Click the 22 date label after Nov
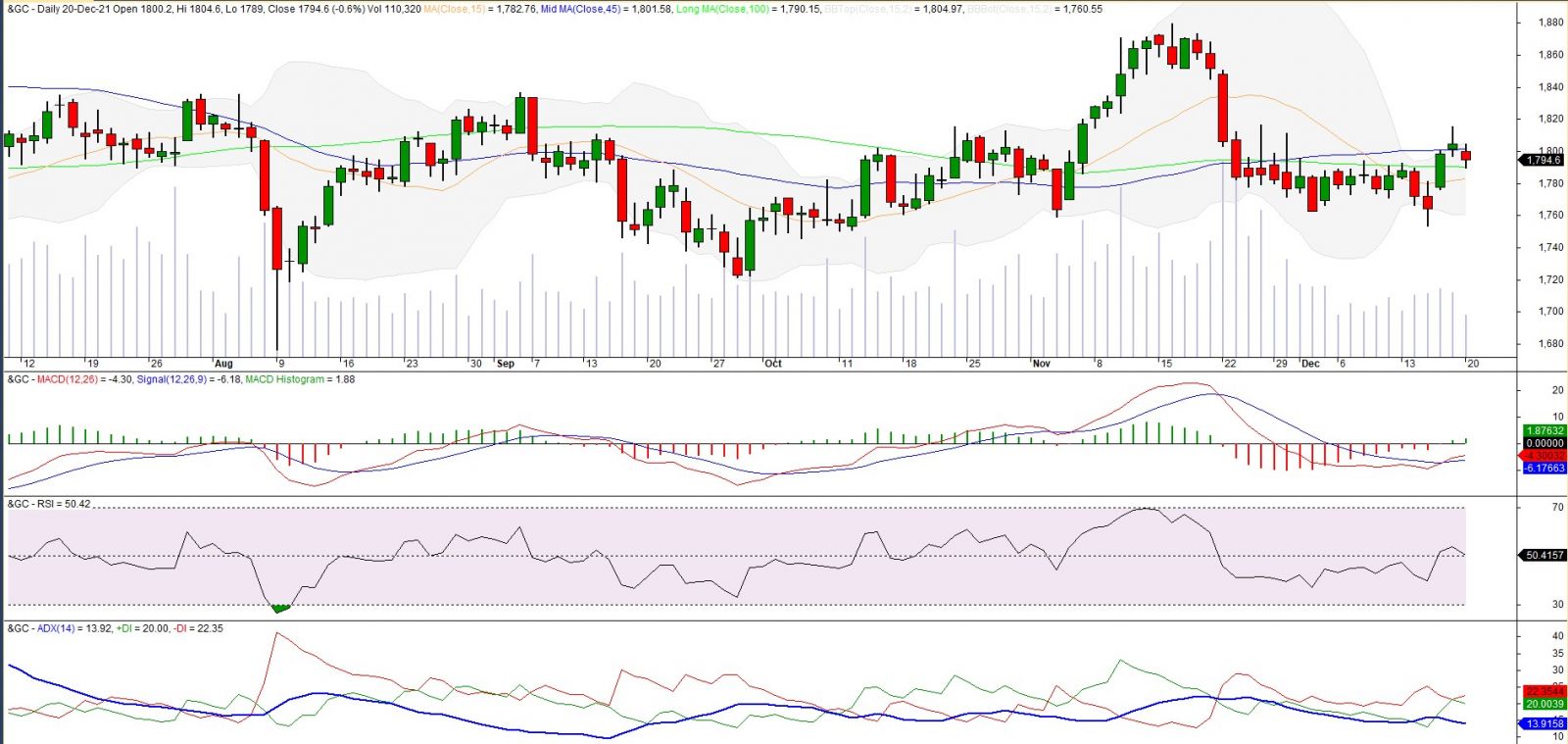 [x=1230, y=364]
